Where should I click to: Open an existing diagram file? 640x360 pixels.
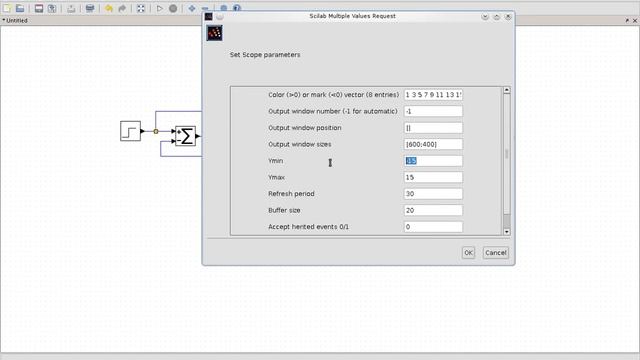20,8
